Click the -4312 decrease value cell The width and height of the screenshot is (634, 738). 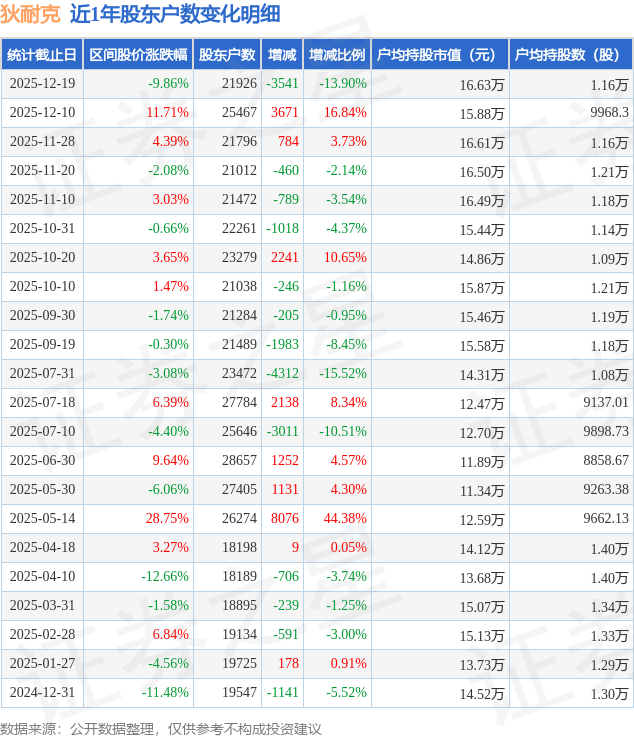[x=281, y=374]
